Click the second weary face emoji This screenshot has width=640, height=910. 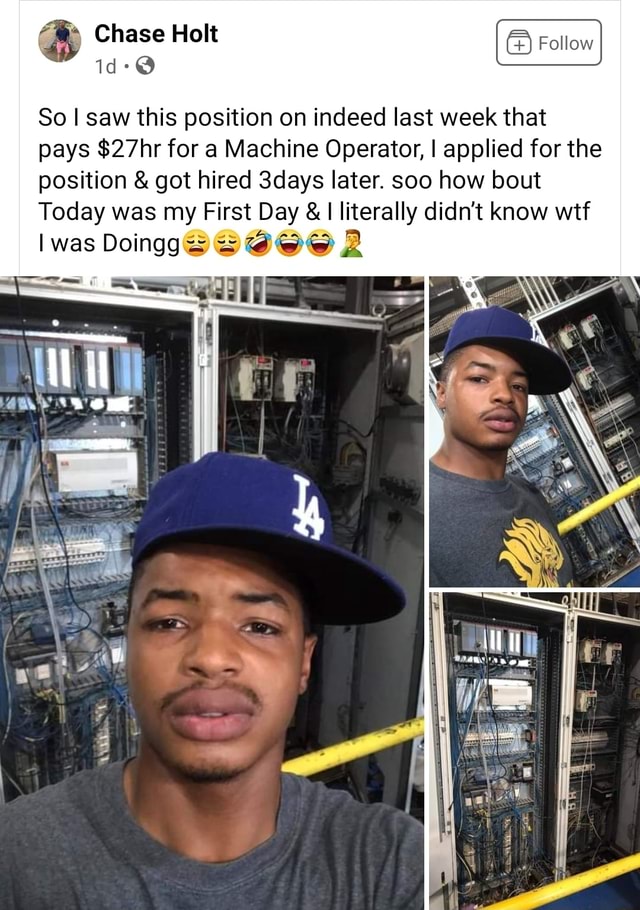(x=227, y=243)
